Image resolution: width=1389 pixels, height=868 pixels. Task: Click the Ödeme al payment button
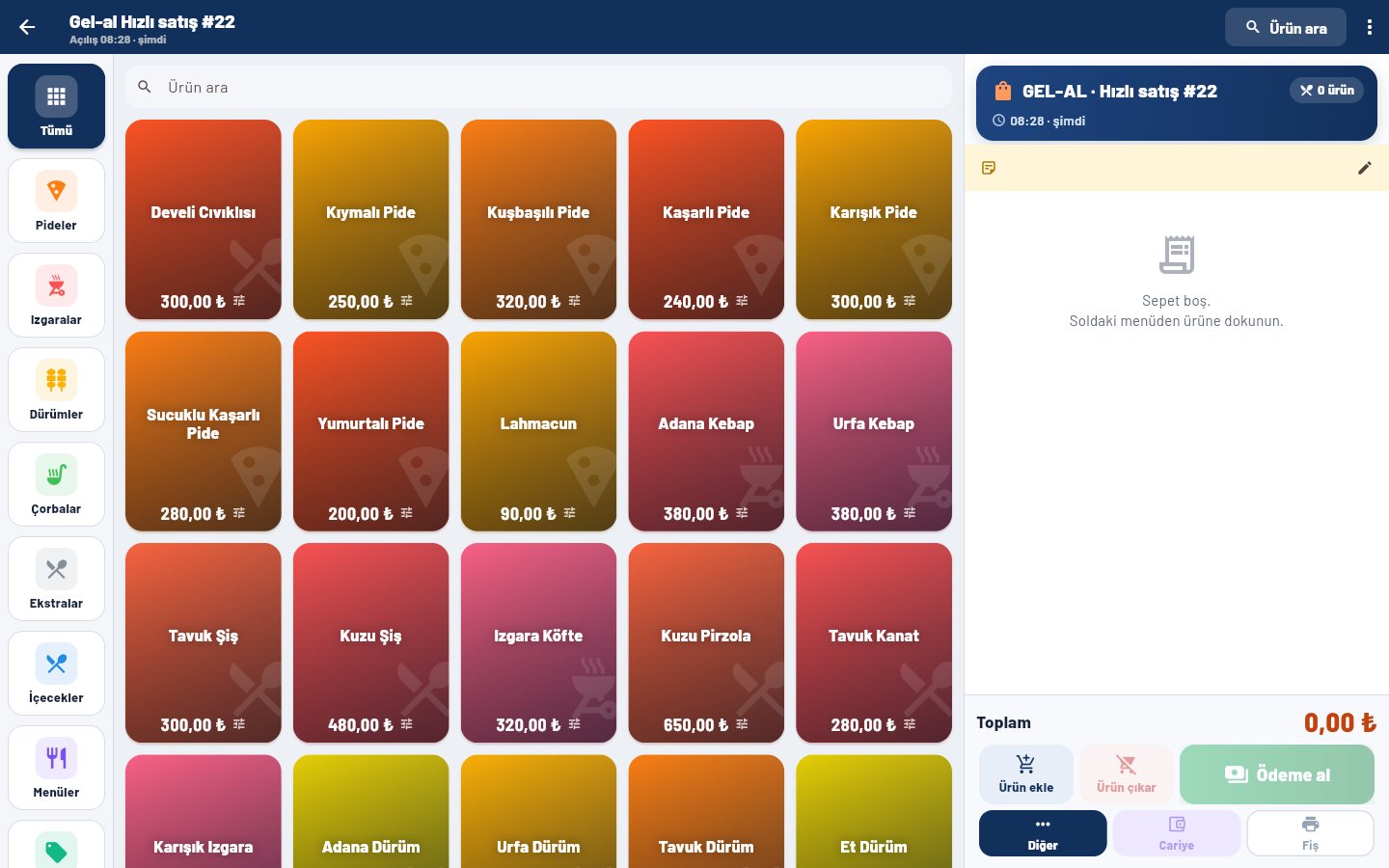pos(1277,774)
